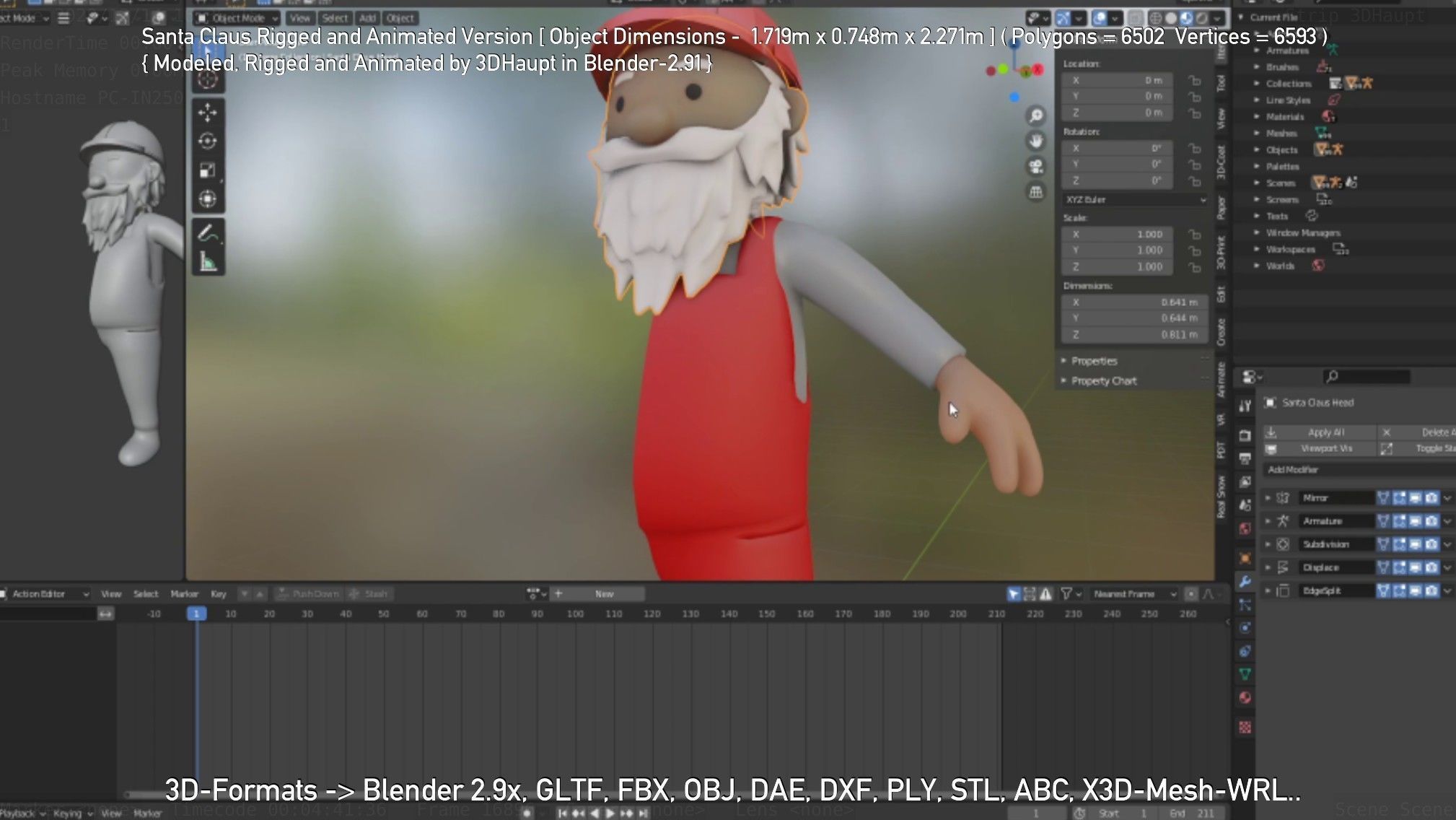Screen dimensions: 1456x820
Task: Toggle viewport display of Displace modifier
Action: click(x=1416, y=567)
